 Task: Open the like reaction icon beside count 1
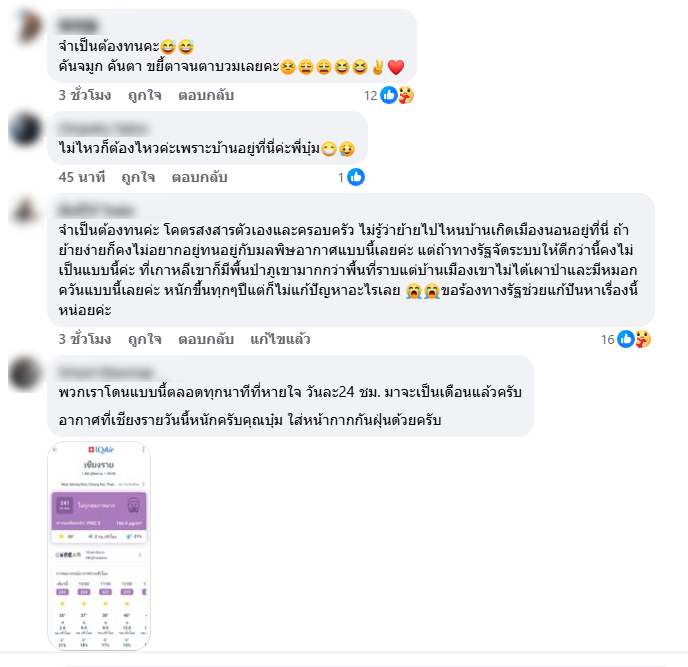pyautogui.click(x=356, y=177)
